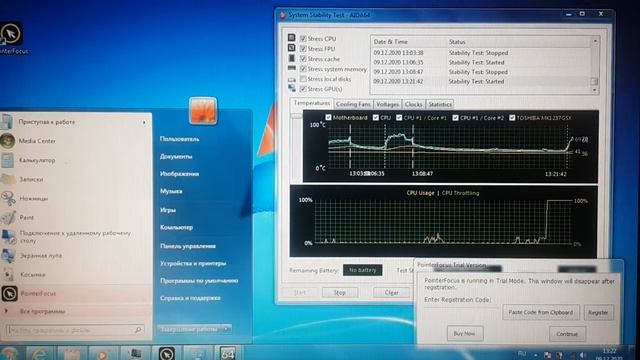Disable the Stress CPU checkbox
The width and height of the screenshot is (640, 360).
(303, 38)
